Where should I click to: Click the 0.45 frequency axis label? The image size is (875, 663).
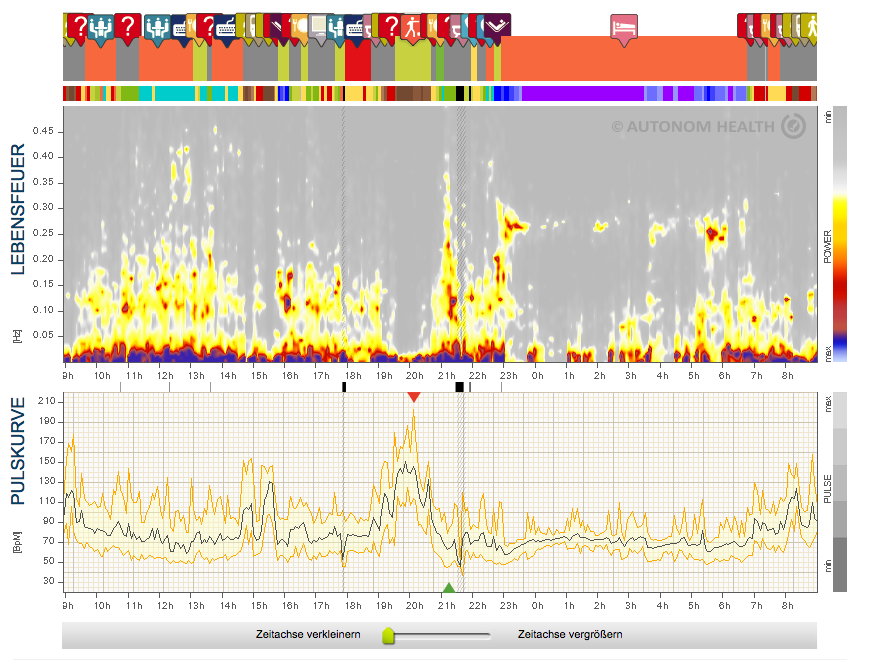(43, 131)
